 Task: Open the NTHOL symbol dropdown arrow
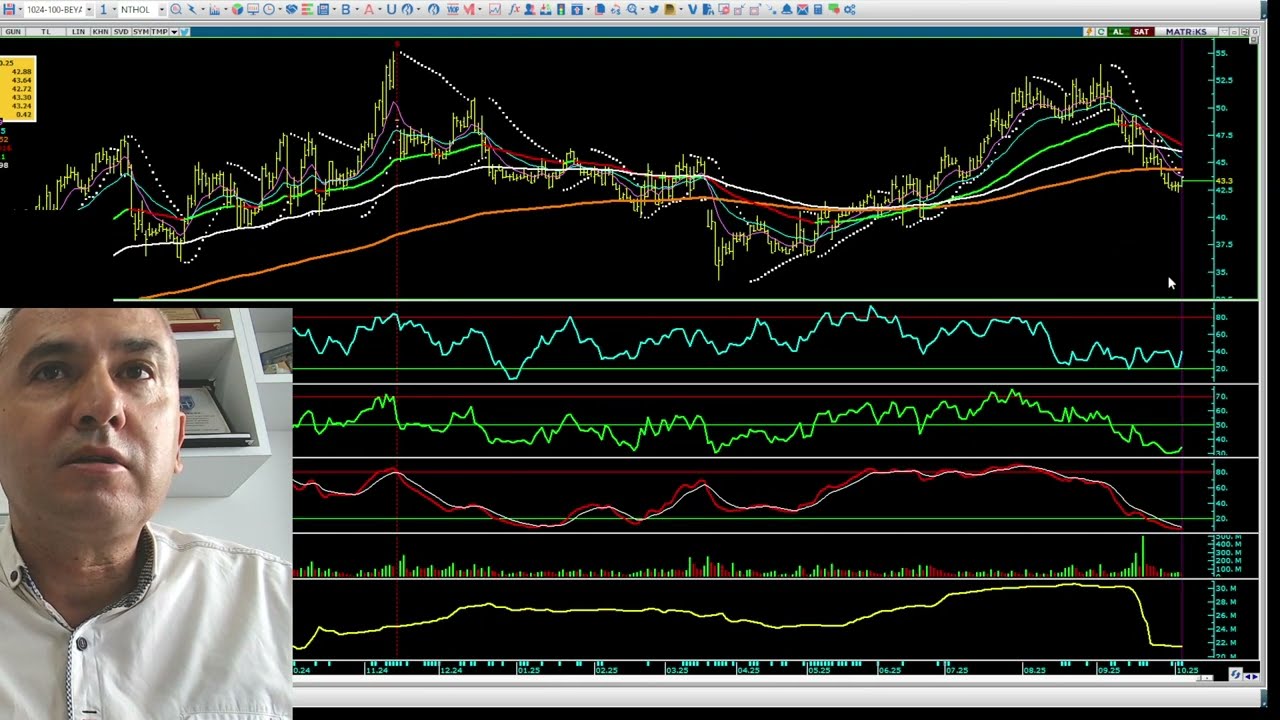(x=162, y=9)
